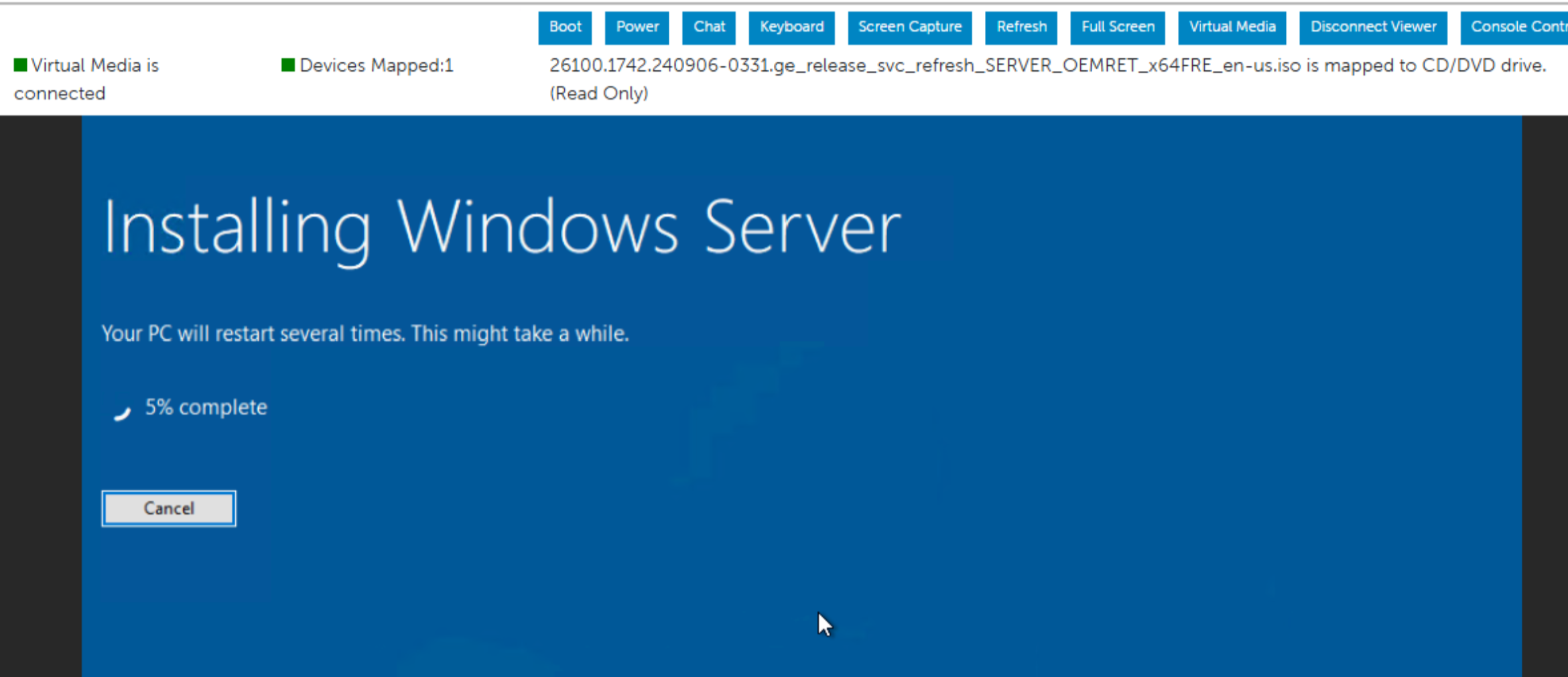Click the Keyboard button
This screenshot has width=1568, height=677.
[791, 27]
